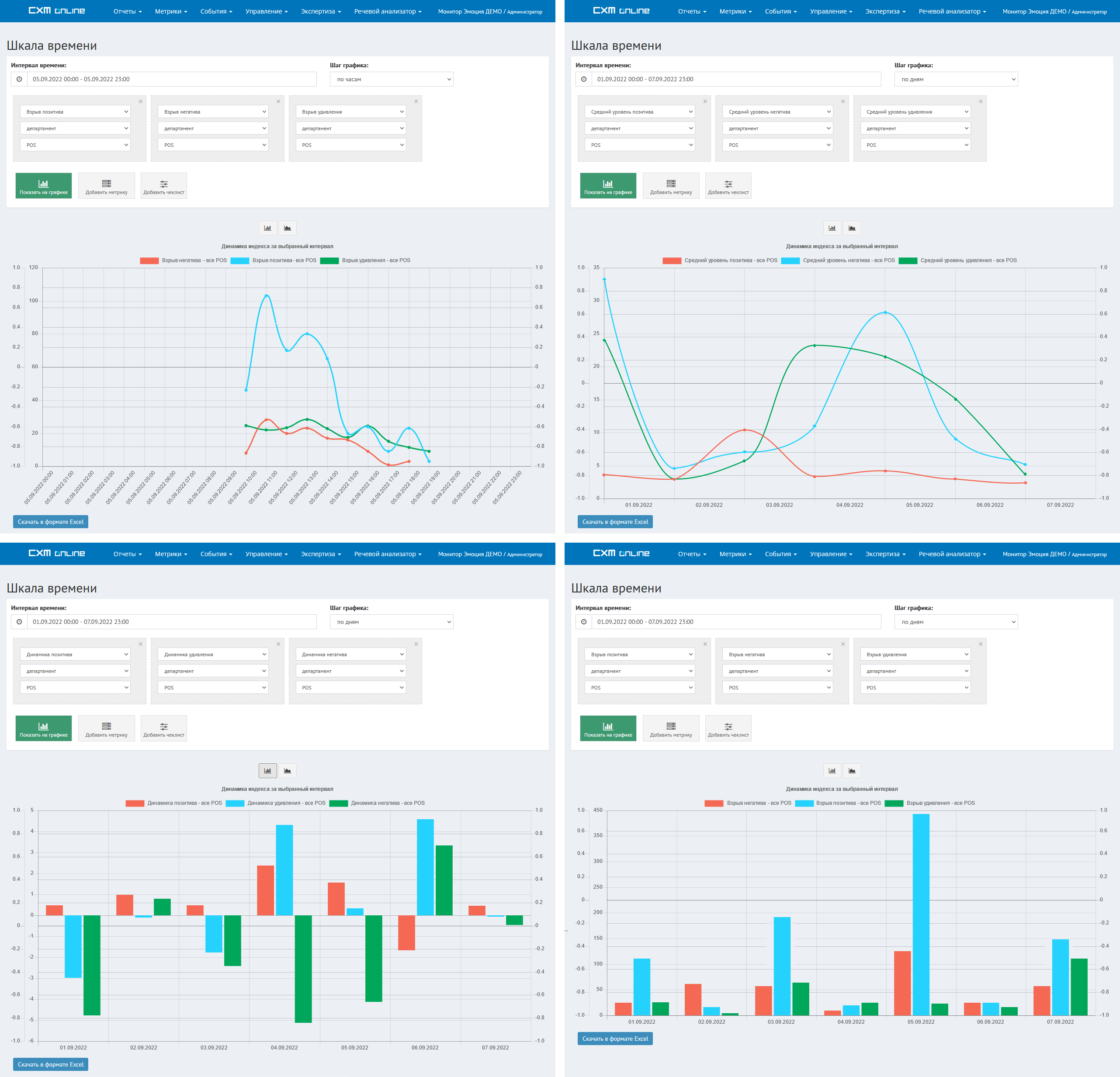Toggle 'Динамика негатива - все POS' legend series
This screenshot has height=1077, width=1120.
(388, 803)
